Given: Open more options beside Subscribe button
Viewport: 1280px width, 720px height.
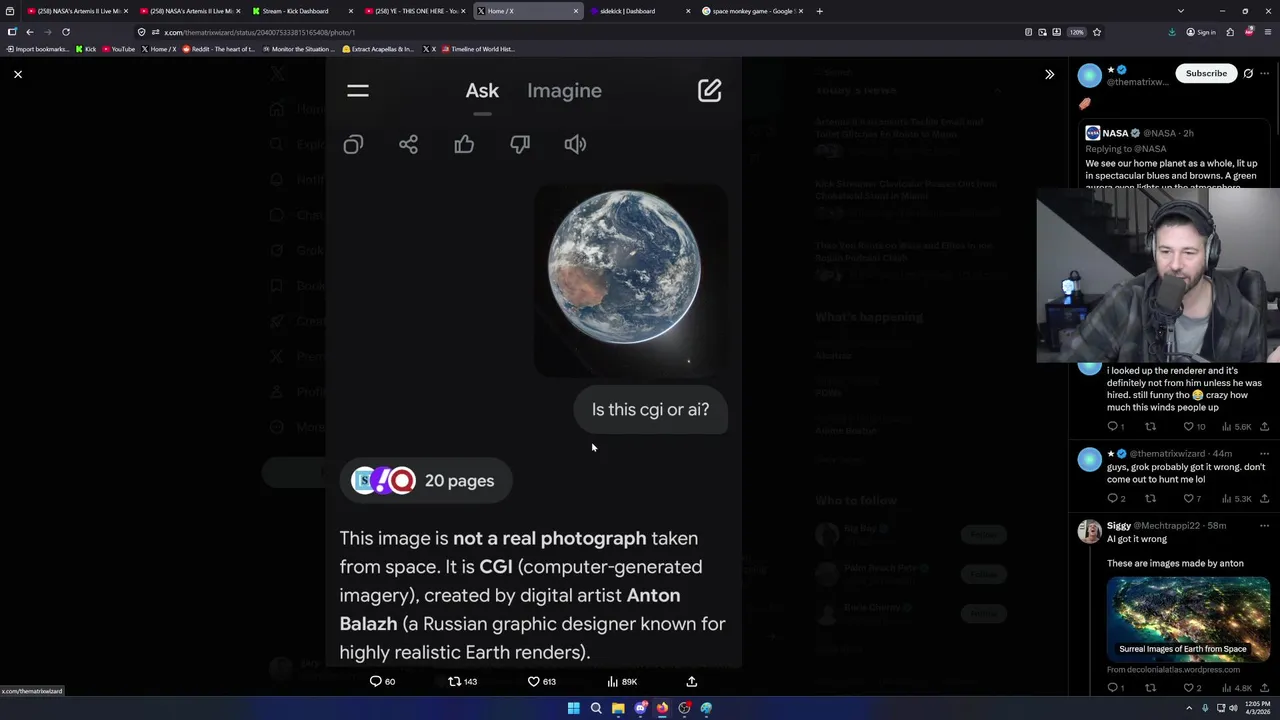Looking at the screenshot, I should point(1265,73).
